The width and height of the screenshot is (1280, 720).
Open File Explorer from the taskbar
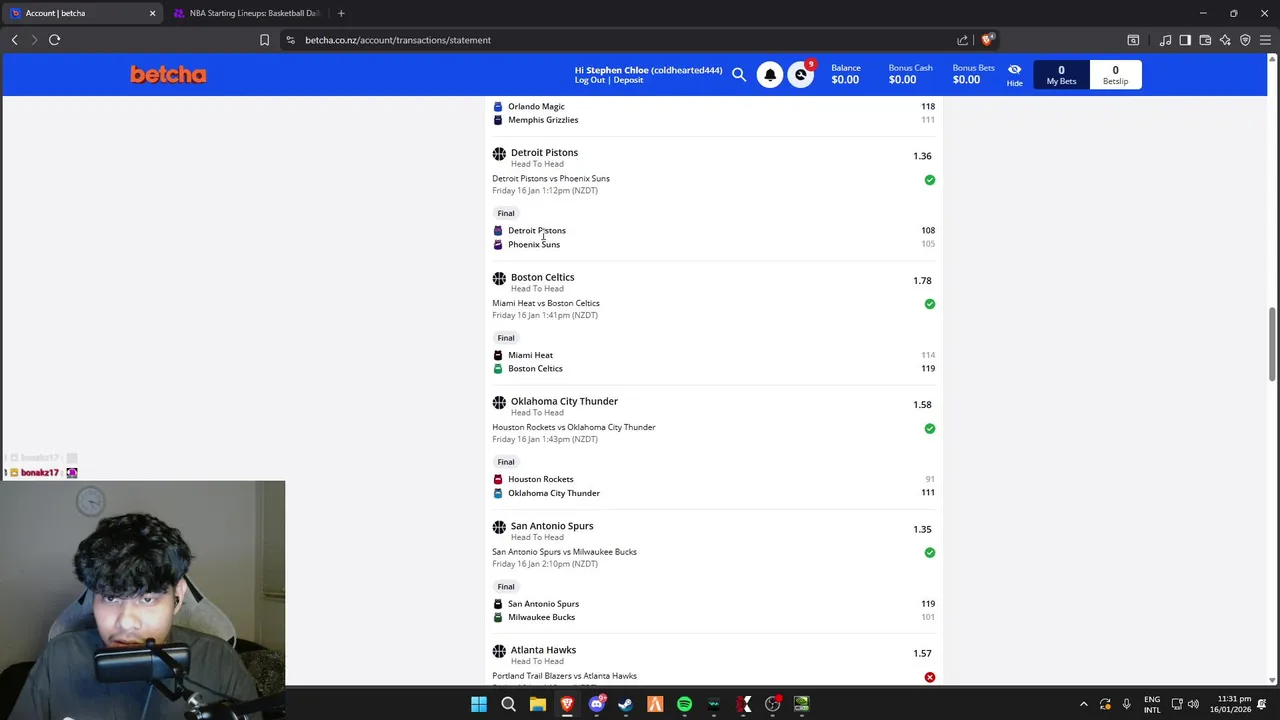[537, 704]
